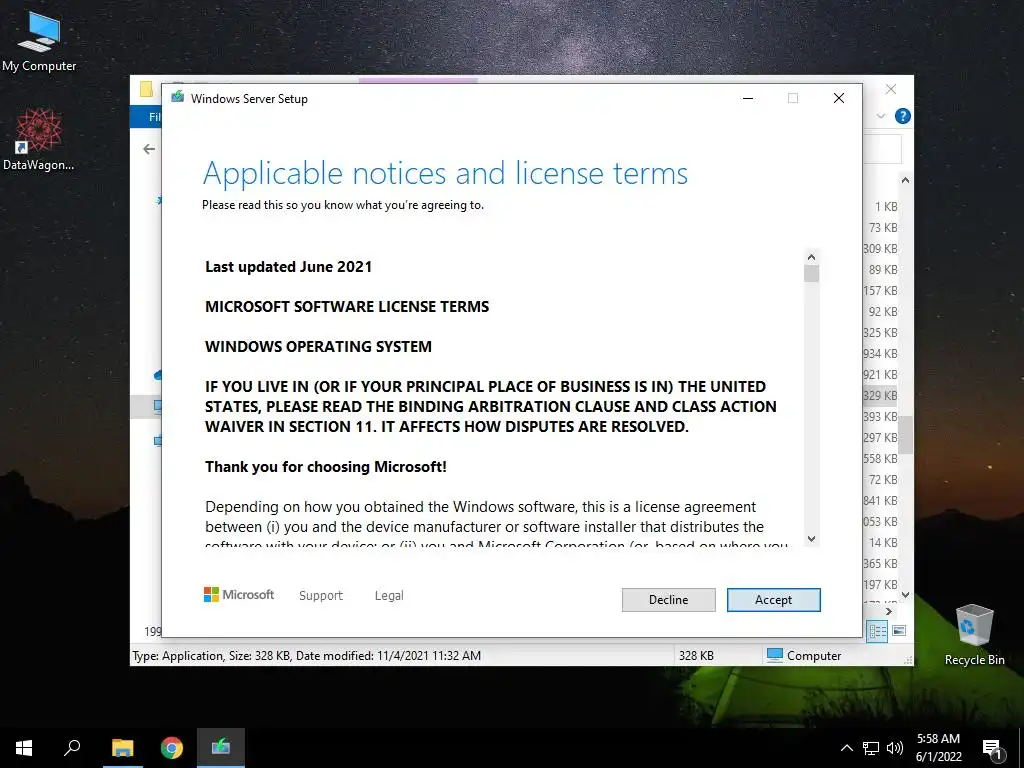The height and width of the screenshot is (768, 1024).
Task: Open the Support link
Action: tap(321, 596)
